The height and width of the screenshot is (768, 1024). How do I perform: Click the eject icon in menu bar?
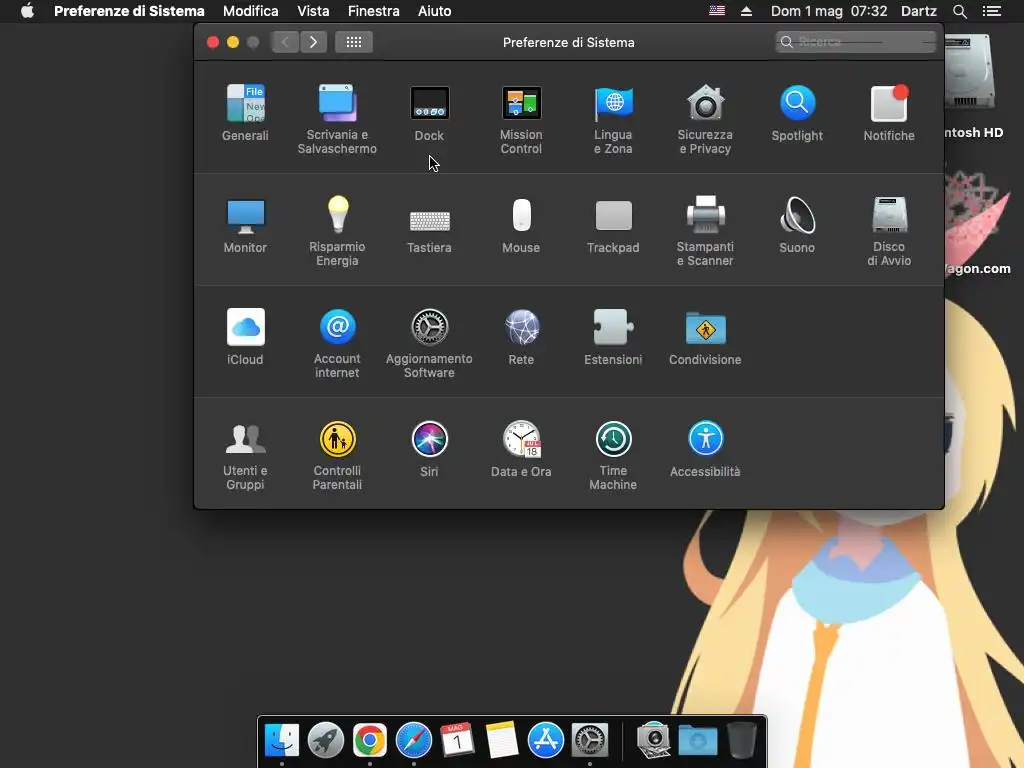coord(746,11)
